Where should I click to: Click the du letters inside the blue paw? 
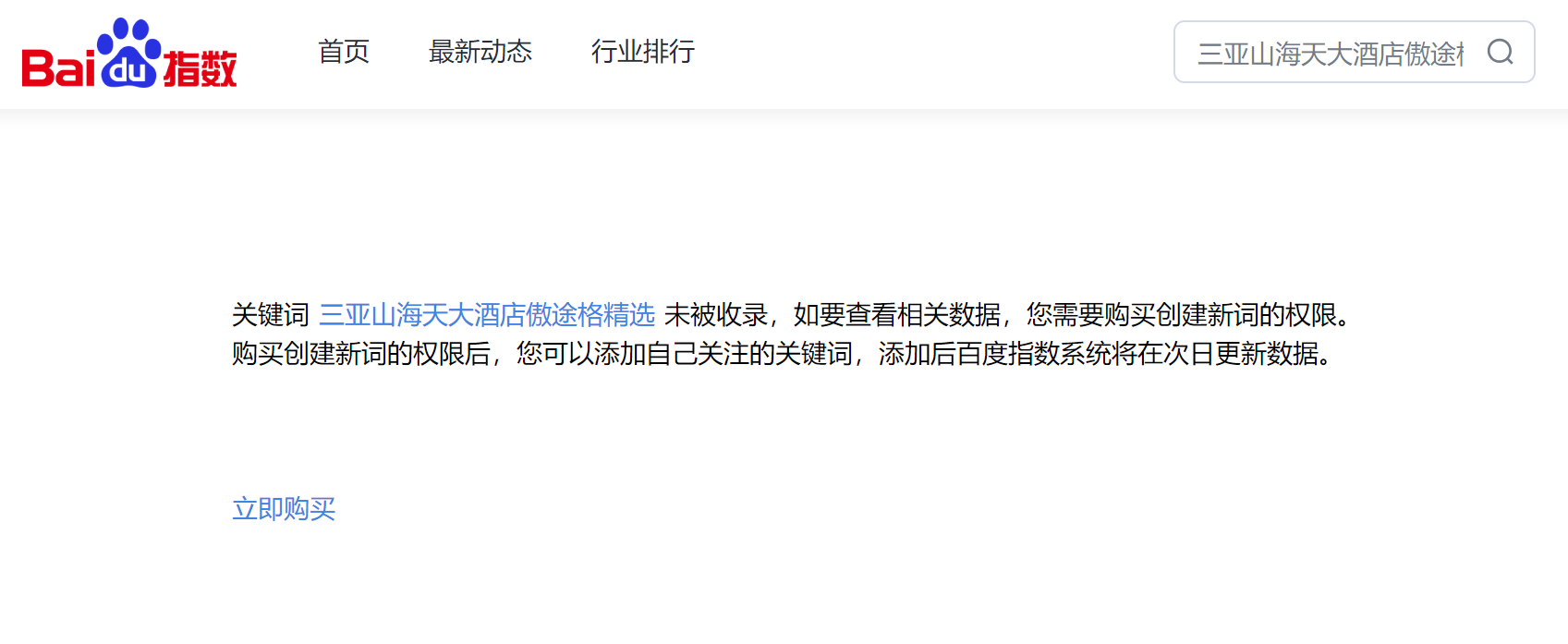pos(129,72)
